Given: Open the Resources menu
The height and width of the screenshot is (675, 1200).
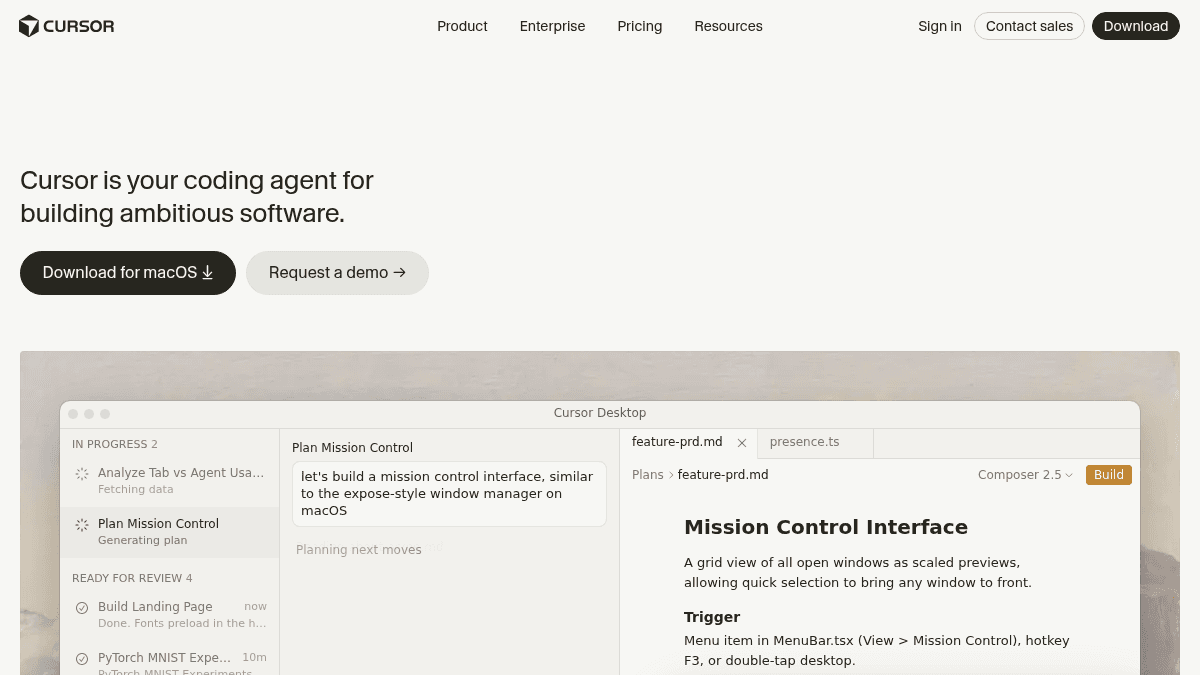Looking at the screenshot, I should [x=728, y=26].
